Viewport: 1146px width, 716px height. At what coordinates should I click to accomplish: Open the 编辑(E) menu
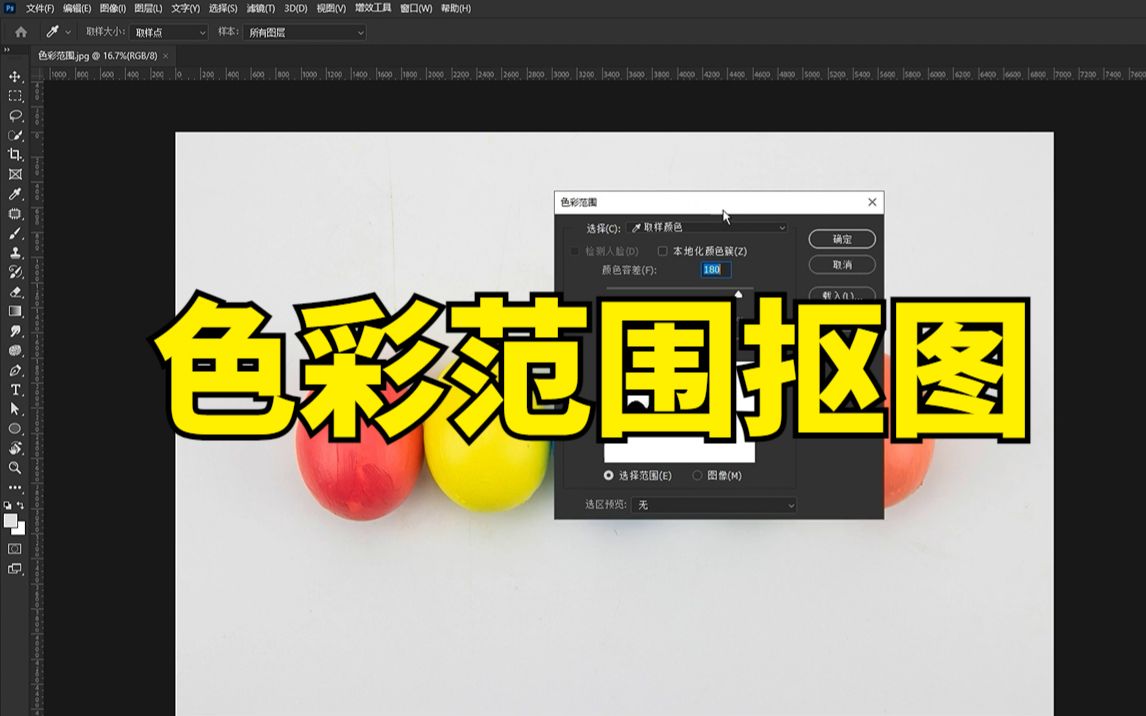coord(77,9)
